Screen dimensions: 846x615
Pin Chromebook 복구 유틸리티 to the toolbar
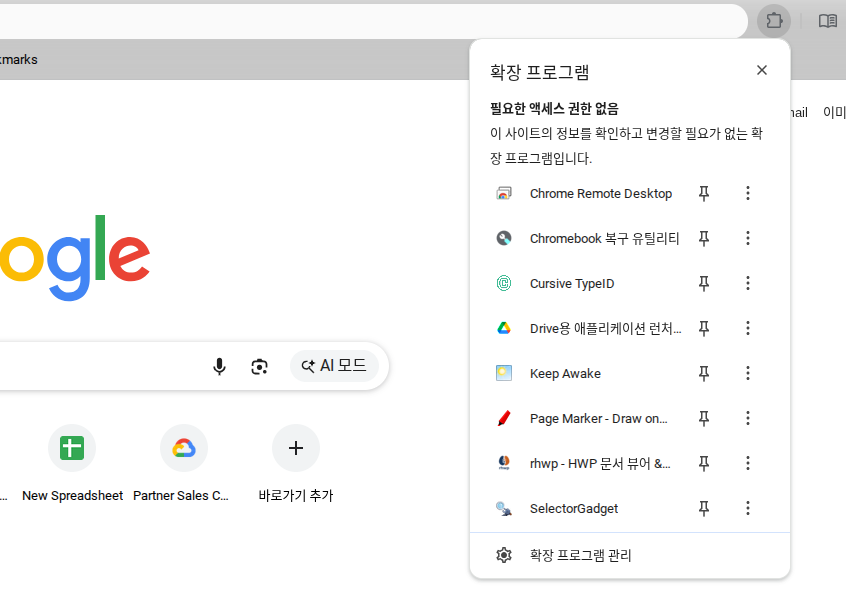click(704, 239)
